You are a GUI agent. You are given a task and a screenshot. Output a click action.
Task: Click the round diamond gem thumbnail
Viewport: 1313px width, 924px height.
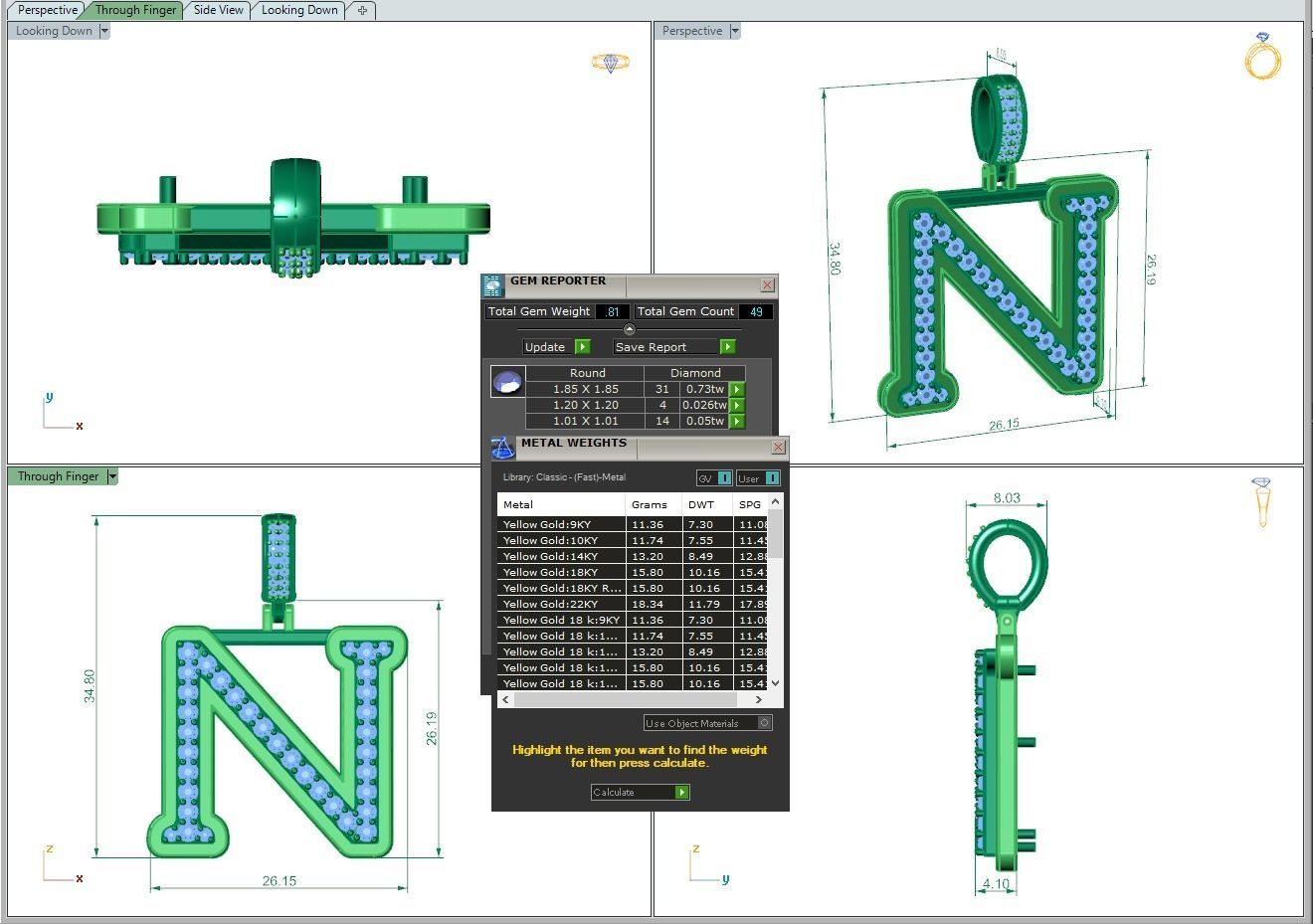click(x=508, y=382)
